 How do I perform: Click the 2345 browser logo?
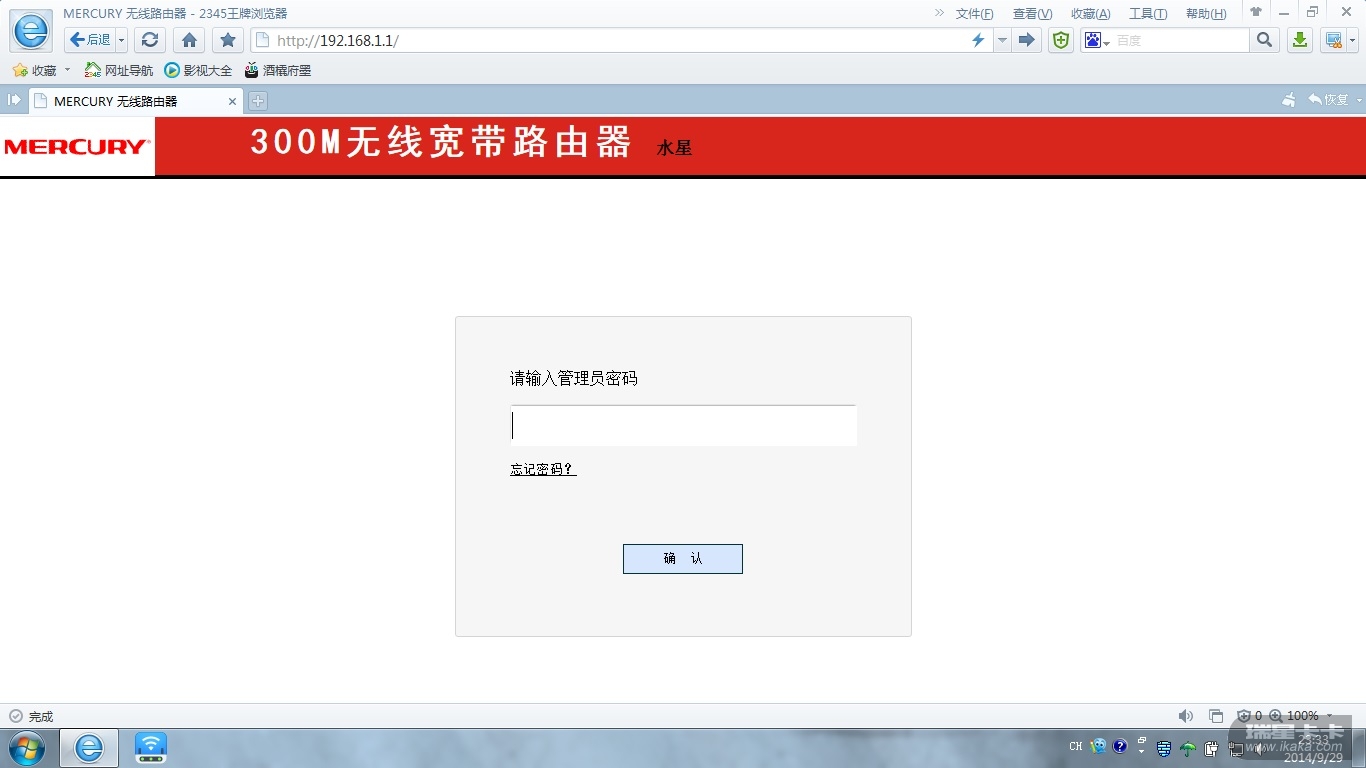point(31,31)
